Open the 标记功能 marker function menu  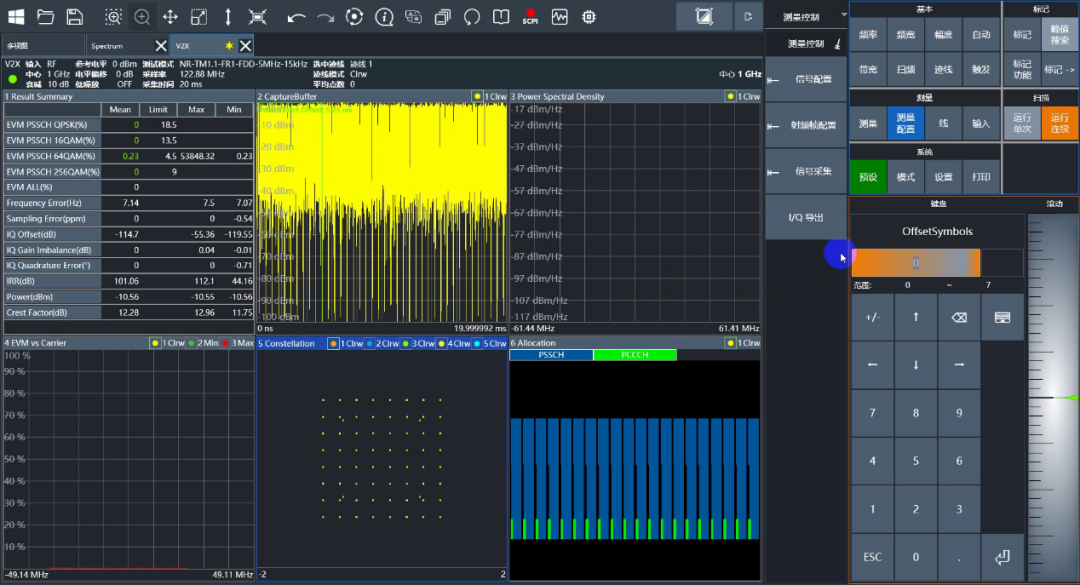[x=1022, y=70]
